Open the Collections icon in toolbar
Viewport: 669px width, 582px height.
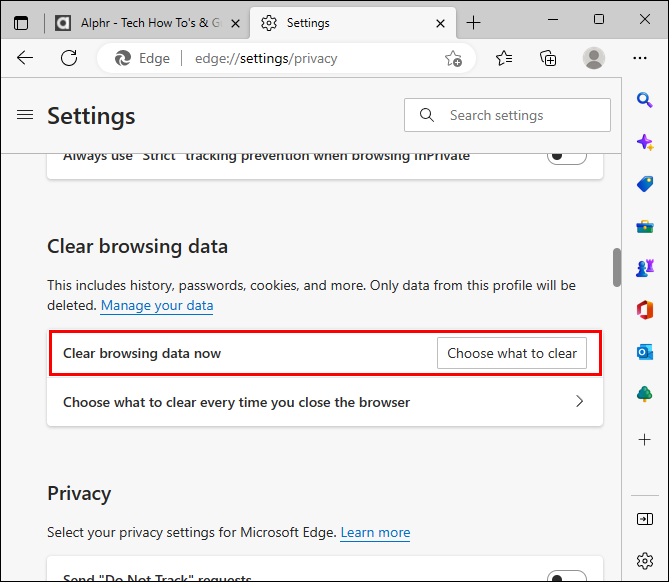(548, 58)
